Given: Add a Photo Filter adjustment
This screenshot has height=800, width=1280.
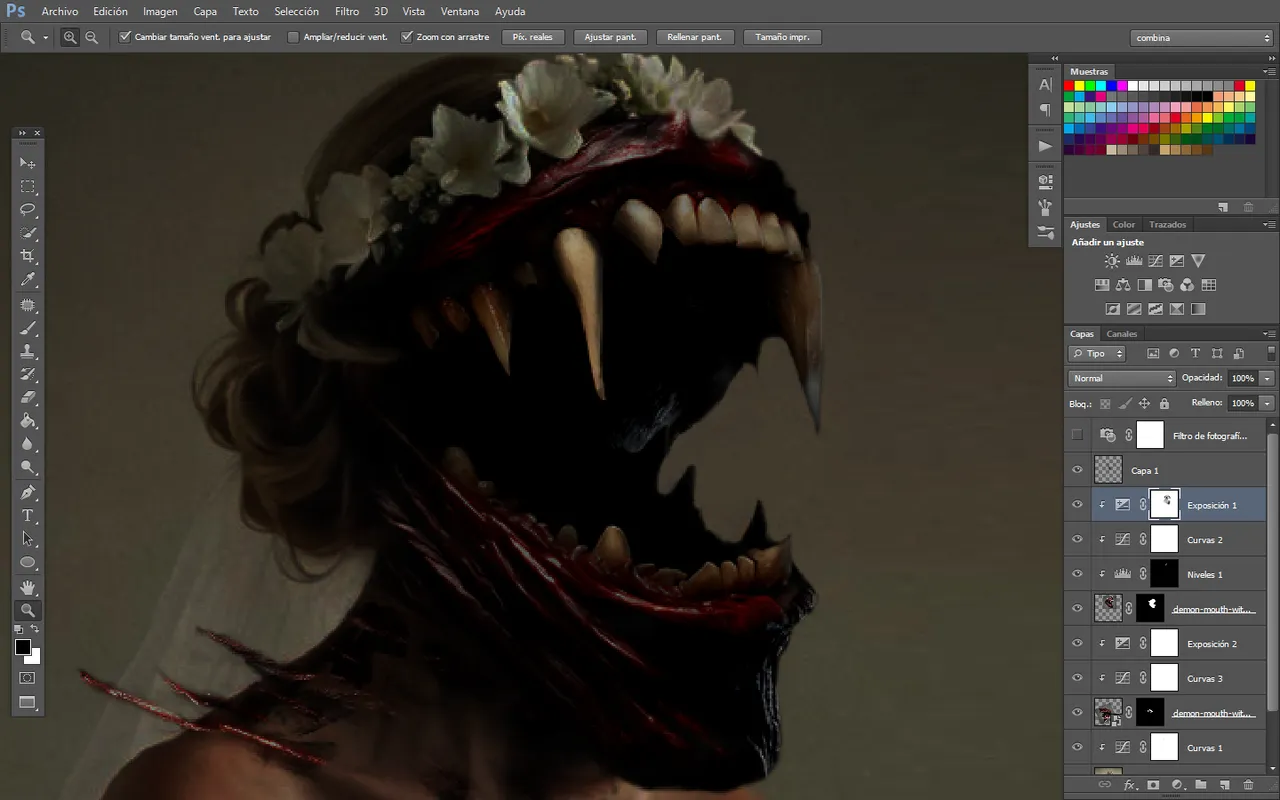Looking at the screenshot, I should (1166, 285).
